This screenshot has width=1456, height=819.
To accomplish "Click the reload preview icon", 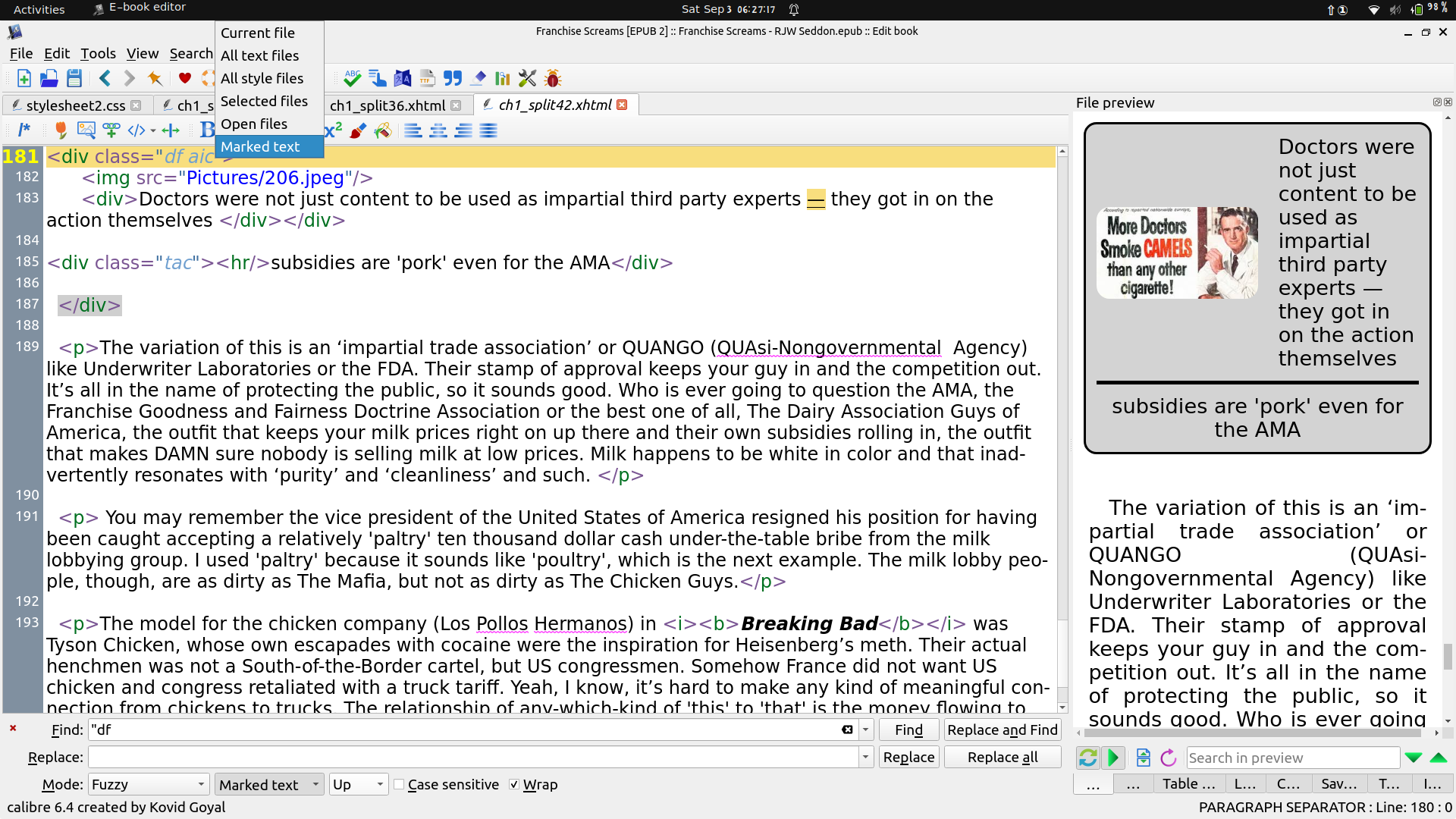I will (x=1169, y=758).
